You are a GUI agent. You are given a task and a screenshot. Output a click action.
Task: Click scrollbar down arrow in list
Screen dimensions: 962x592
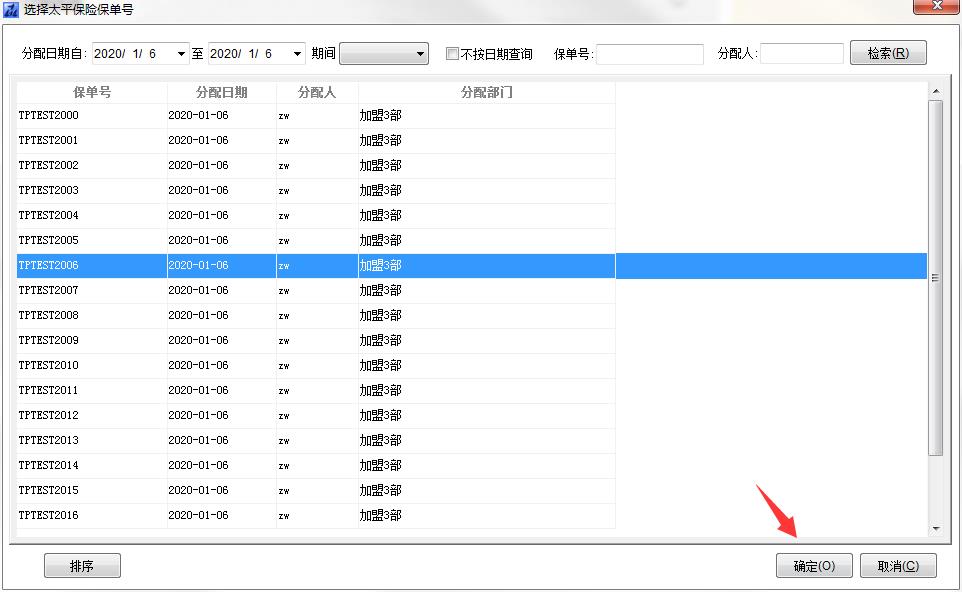click(x=936, y=528)
